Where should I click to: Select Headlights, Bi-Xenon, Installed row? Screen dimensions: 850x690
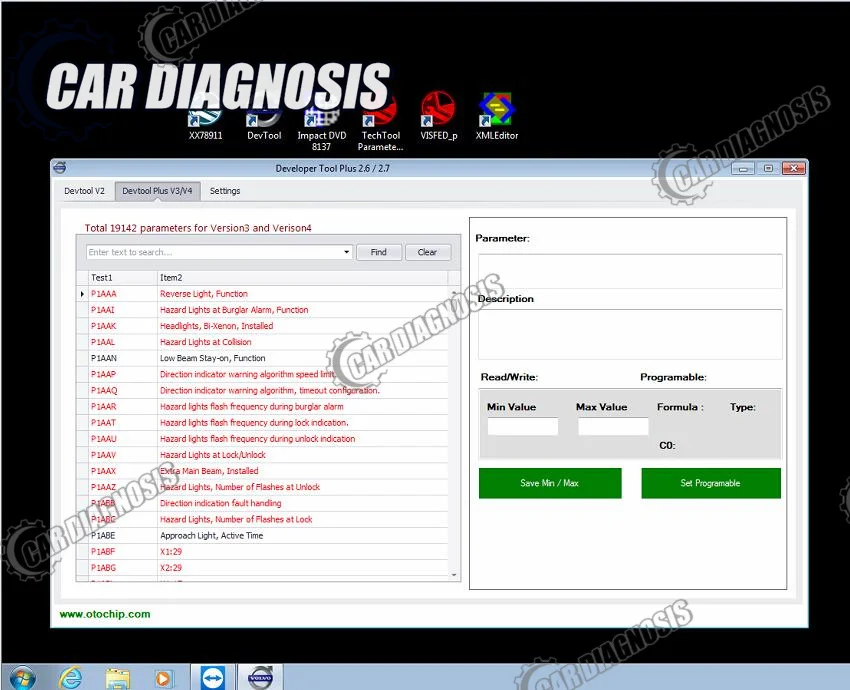click(x=262, y=326)
